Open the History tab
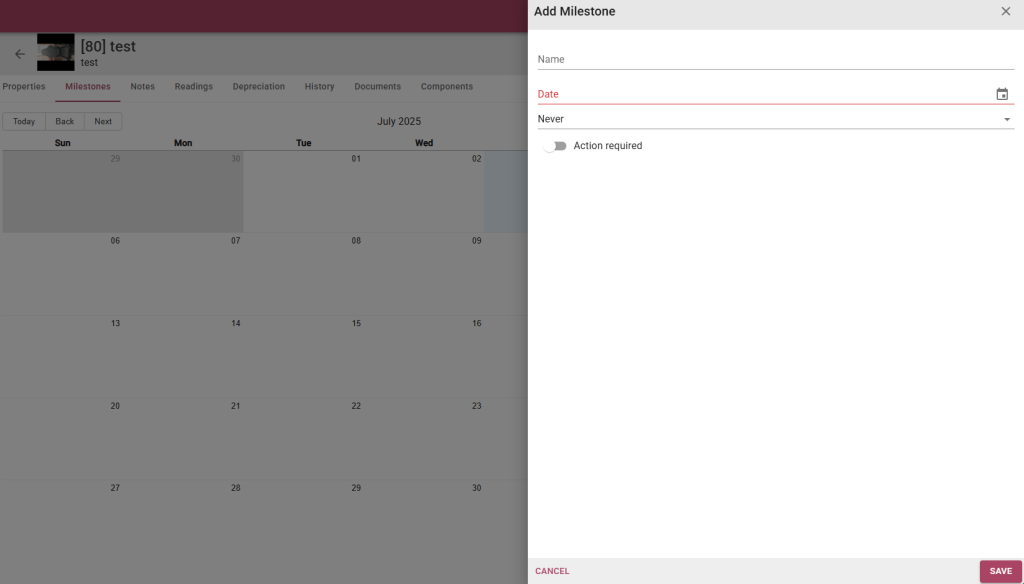1024x584 pixels. pyautogui.click(x=319, y=86)
